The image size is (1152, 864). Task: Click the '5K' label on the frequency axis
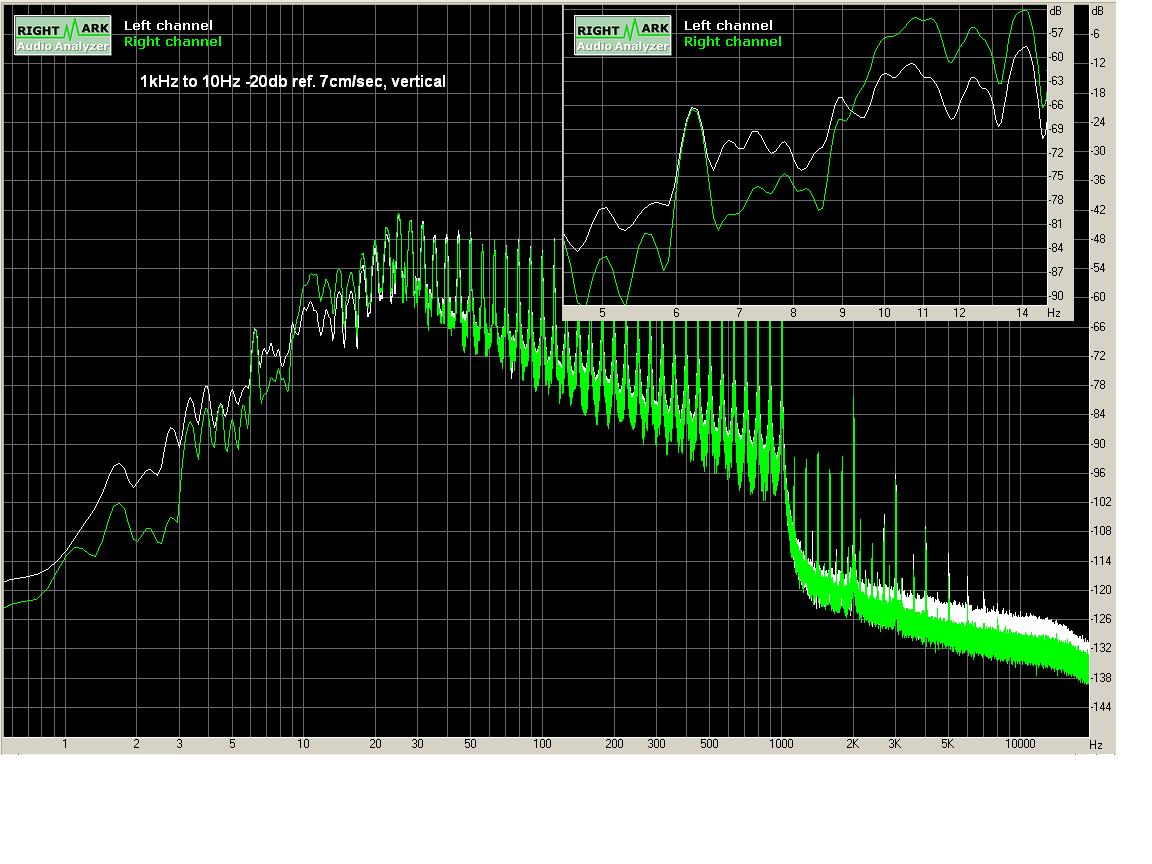[947, 744]
